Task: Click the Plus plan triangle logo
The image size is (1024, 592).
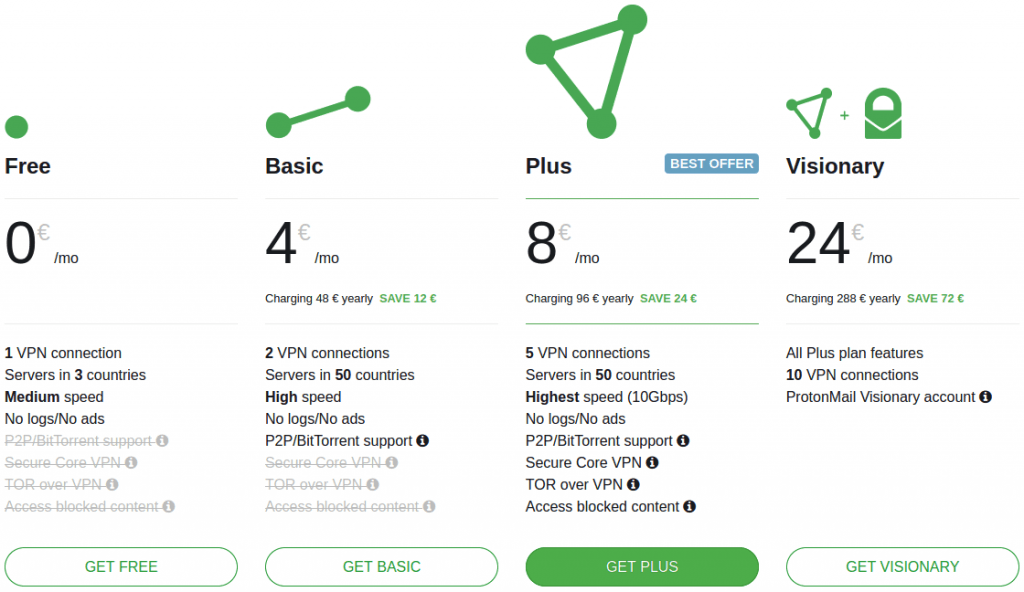Action: click(x=586, y=71)
